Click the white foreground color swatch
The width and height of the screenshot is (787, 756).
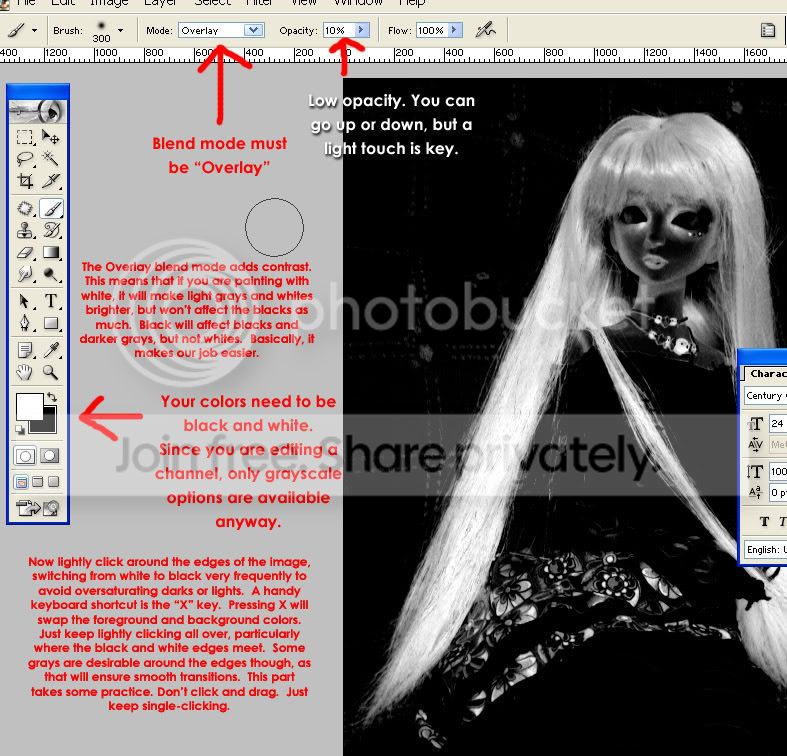pyautogui.click(x=29, y=406)
